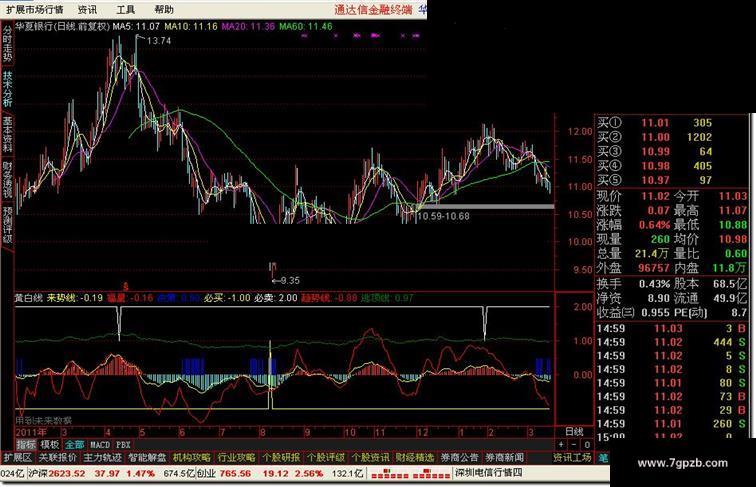This screenshot has height=487, width=756.
Task: Click the minus zoom button below chart
Action: click(574, 444)
